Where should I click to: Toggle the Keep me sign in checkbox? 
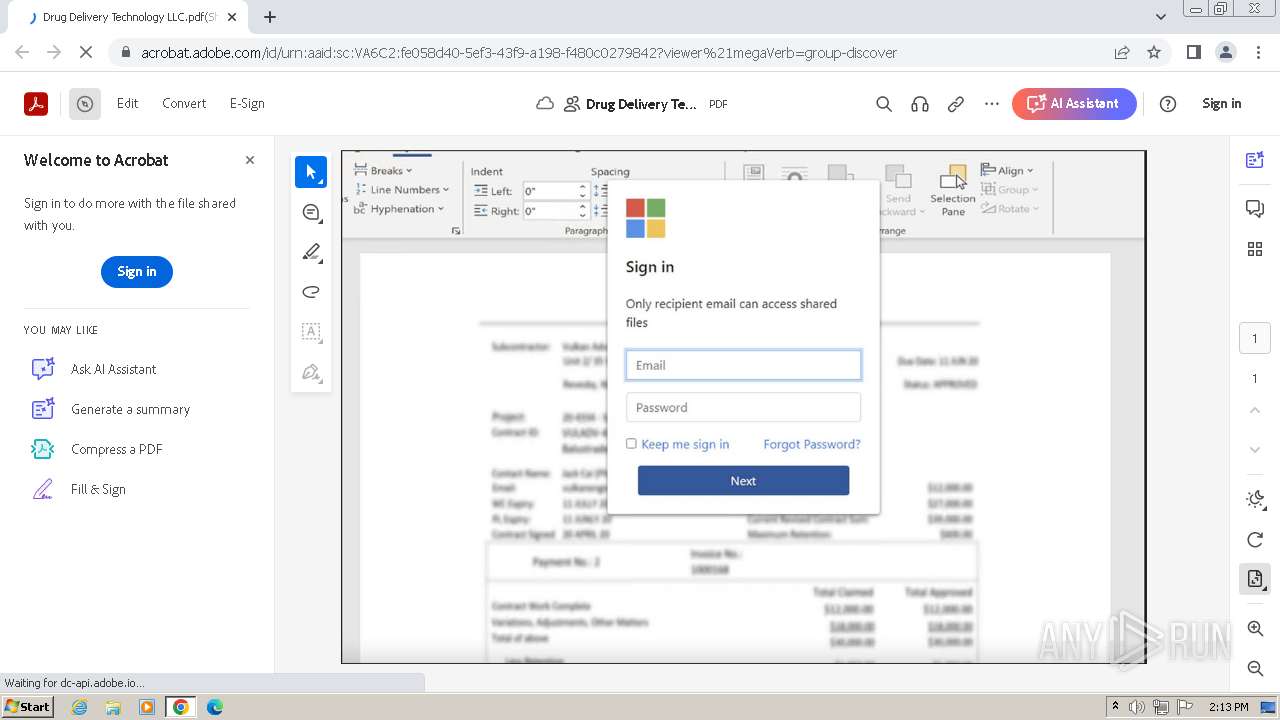(631, 444)
